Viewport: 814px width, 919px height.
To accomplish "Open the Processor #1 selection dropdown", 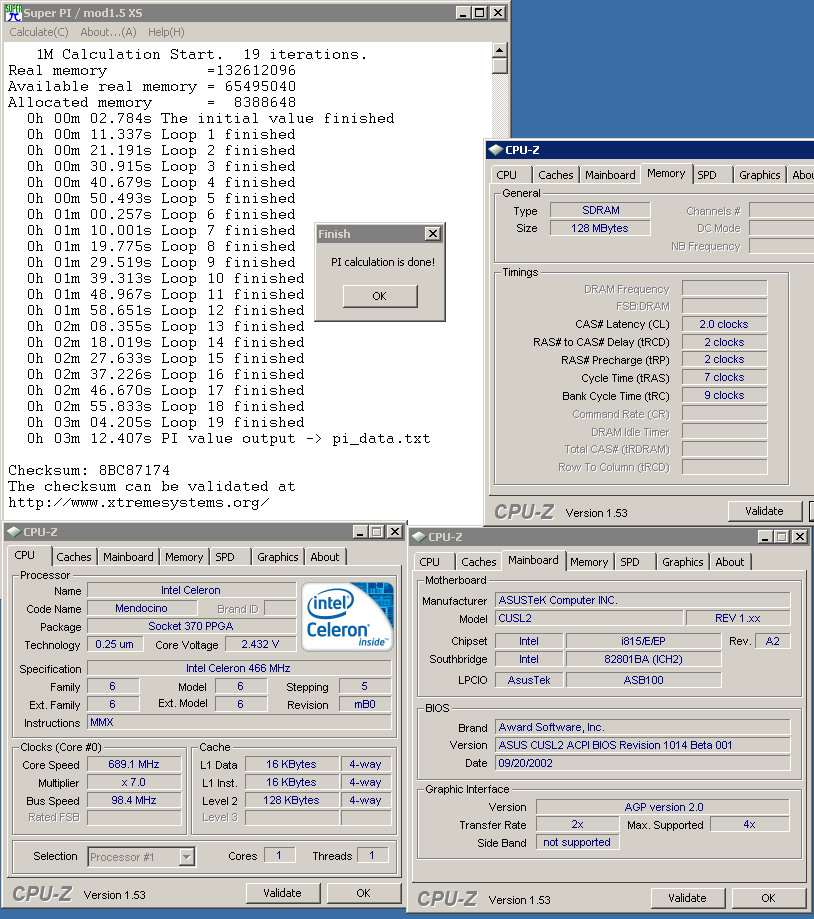I will 186,856.
